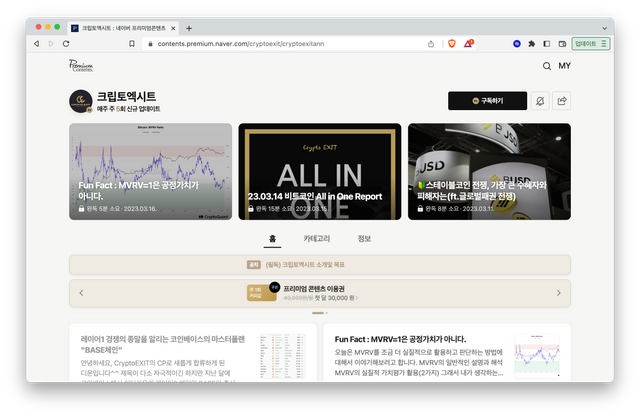Switch to the 정보 tab

tap(364, 239)
